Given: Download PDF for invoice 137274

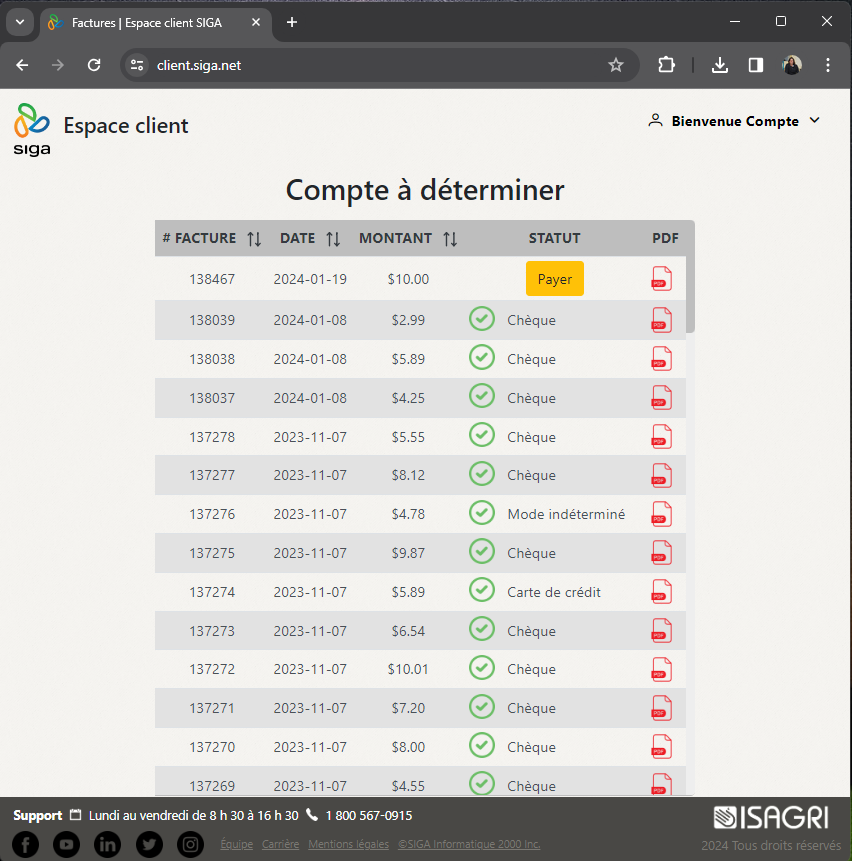Looking at the screenshot, I should point(662,592).
